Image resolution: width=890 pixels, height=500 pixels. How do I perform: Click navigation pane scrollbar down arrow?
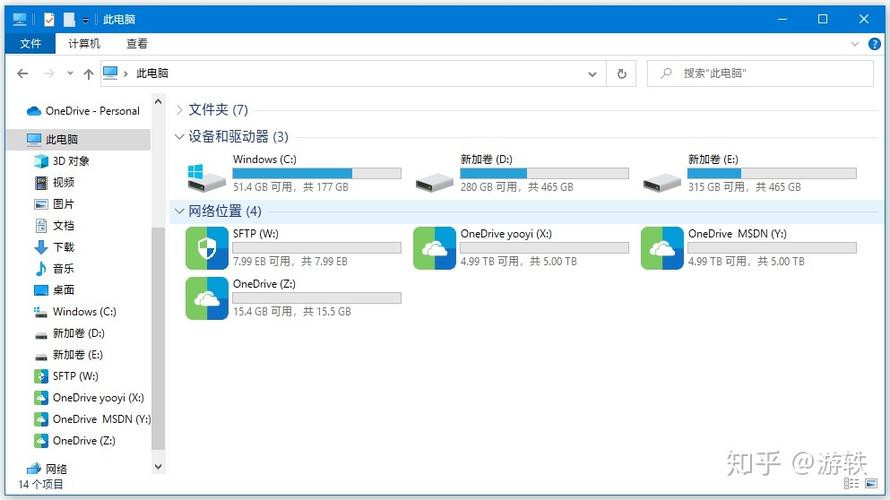158,467
